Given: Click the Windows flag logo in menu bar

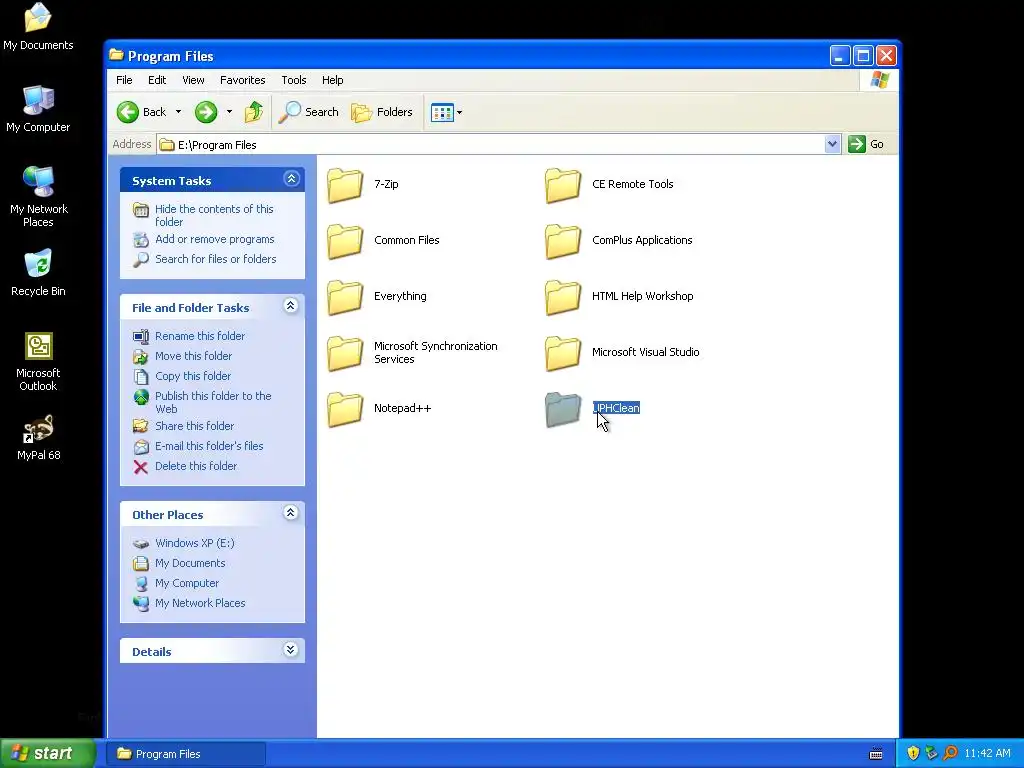Looking at the screenshot, I should point(880,80).
